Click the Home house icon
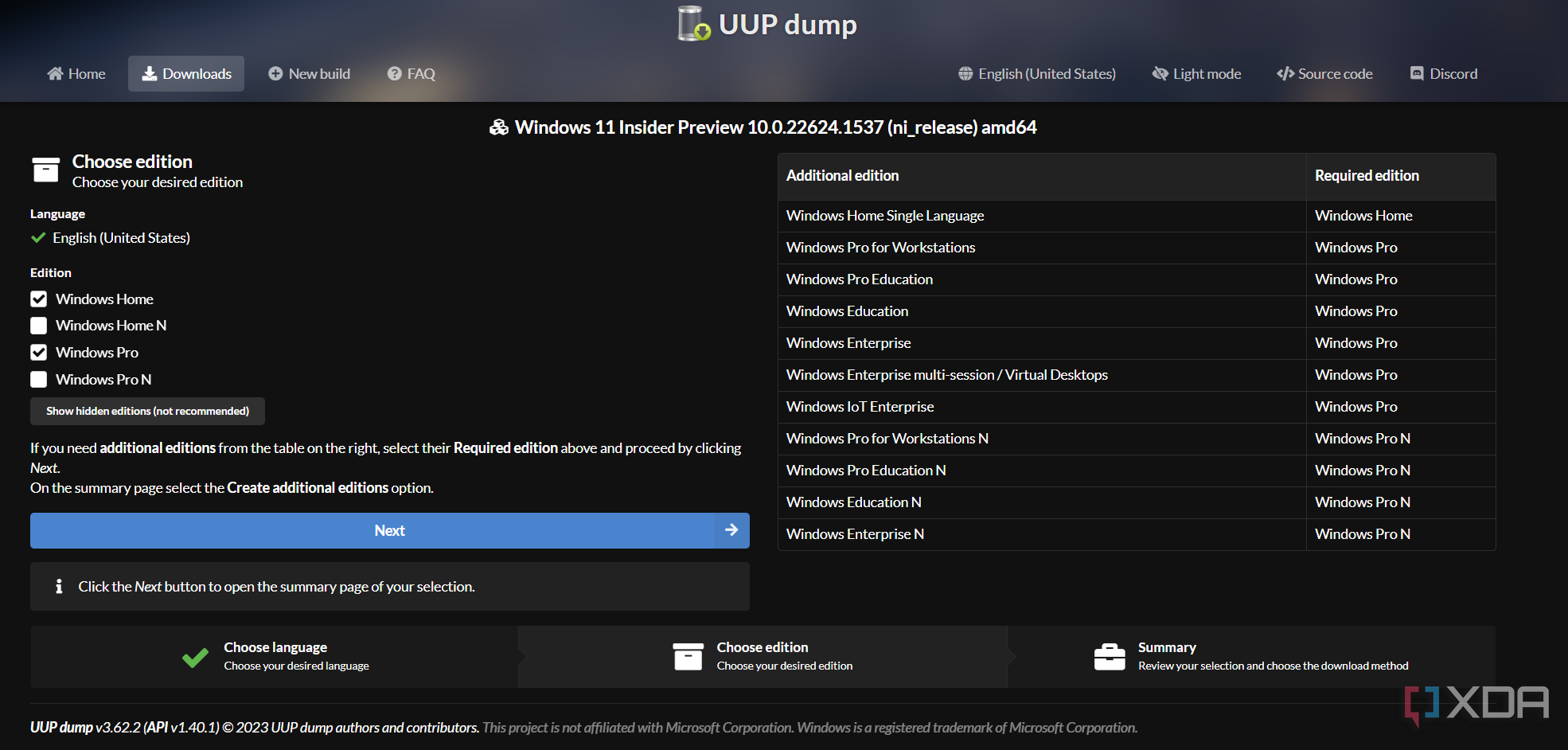This screenshot has height=750, width=1568. (55, 73)
